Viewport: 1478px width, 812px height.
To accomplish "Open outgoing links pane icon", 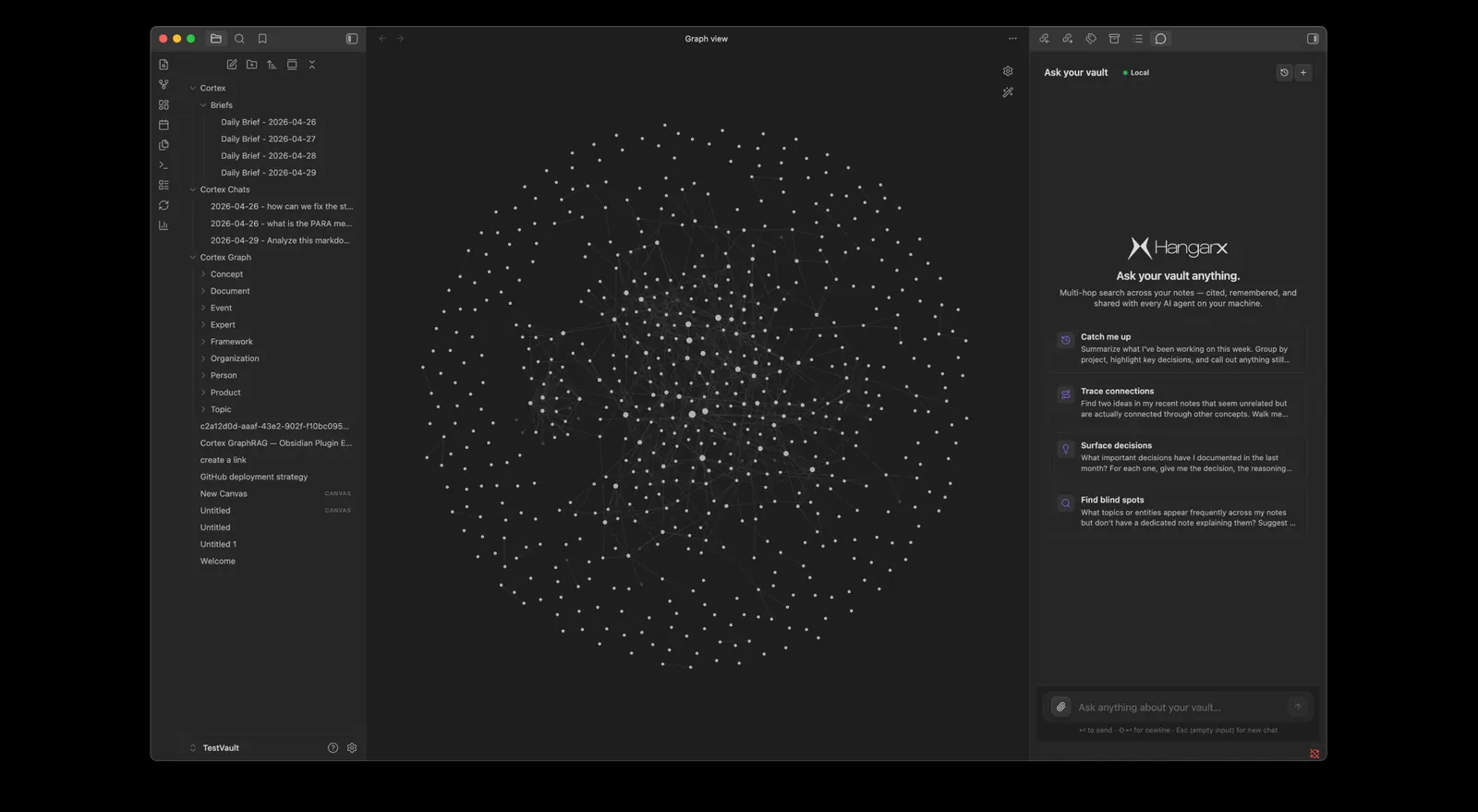I will [1067, 39].
